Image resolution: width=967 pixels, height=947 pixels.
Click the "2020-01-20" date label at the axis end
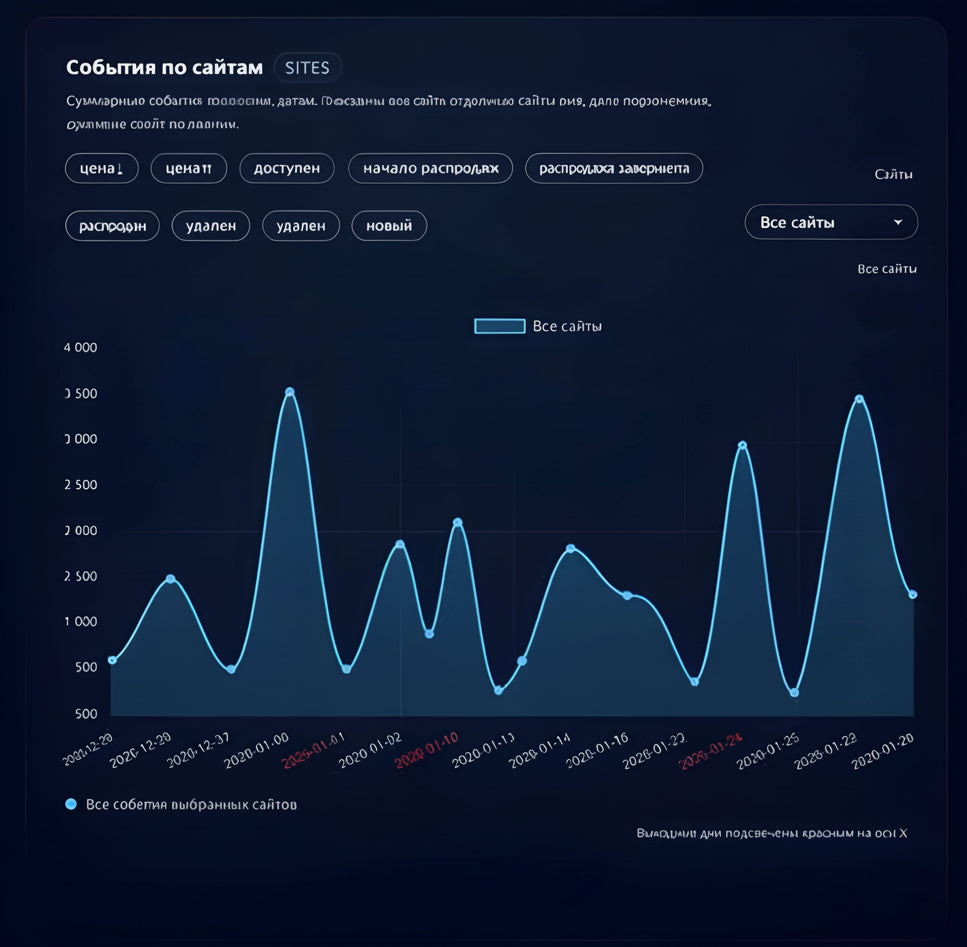(883, 752)
